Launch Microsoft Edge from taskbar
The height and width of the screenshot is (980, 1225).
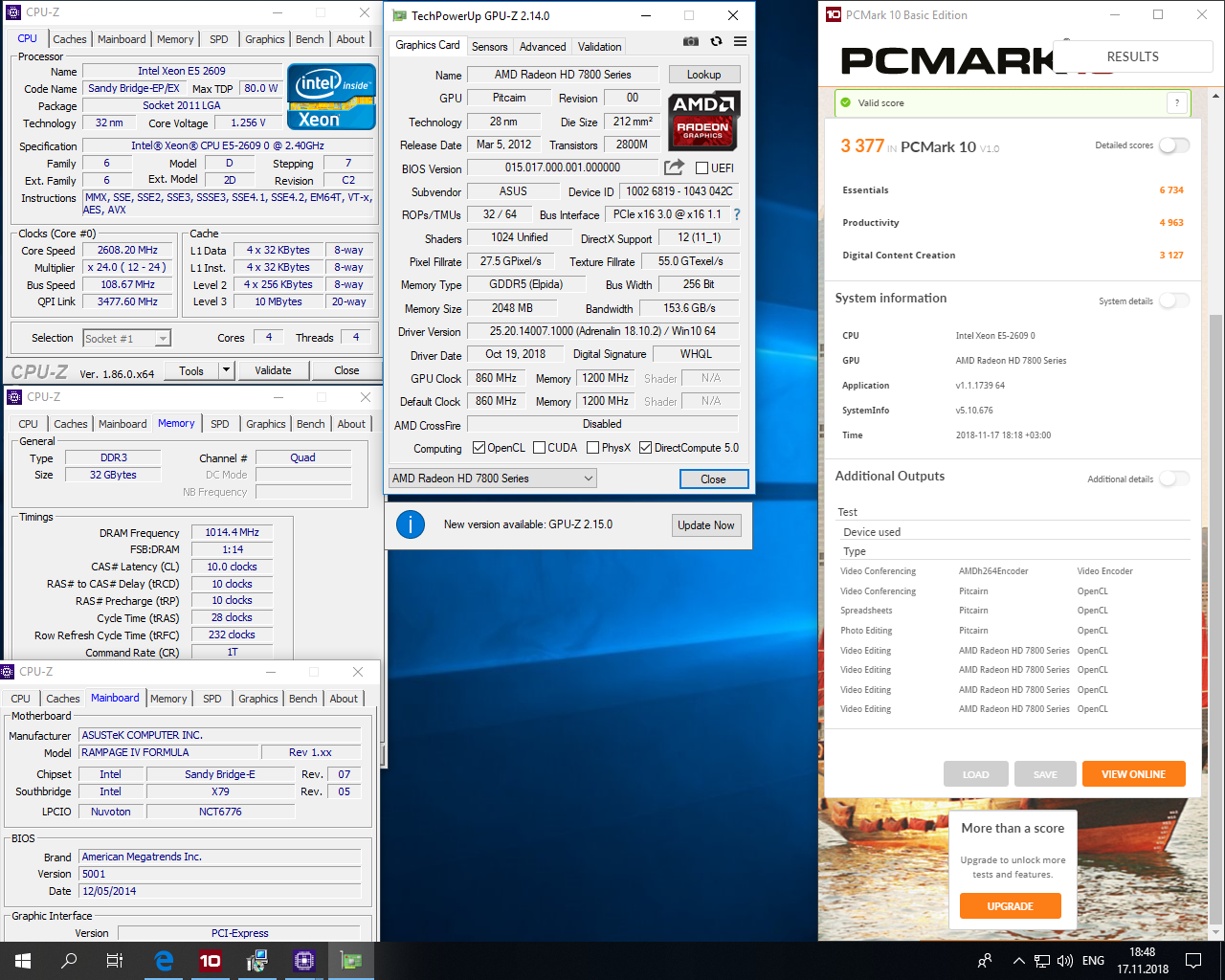tap(164, 961)
